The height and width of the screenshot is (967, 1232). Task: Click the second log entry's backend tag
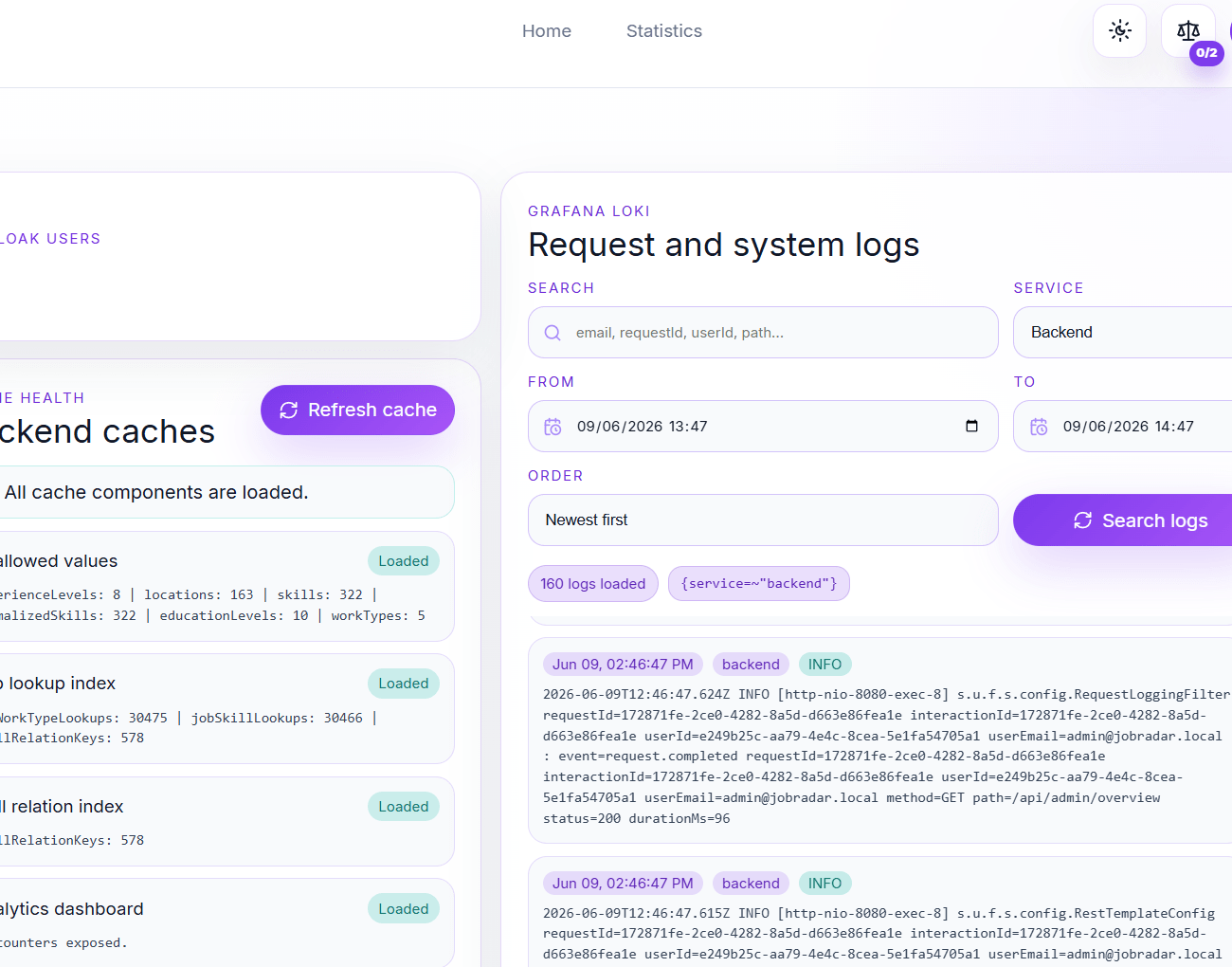point(751,884)
